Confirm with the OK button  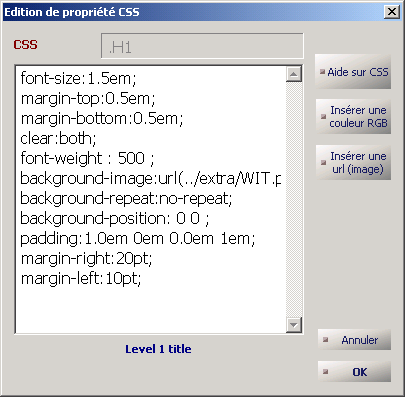[x=354, y=372]
